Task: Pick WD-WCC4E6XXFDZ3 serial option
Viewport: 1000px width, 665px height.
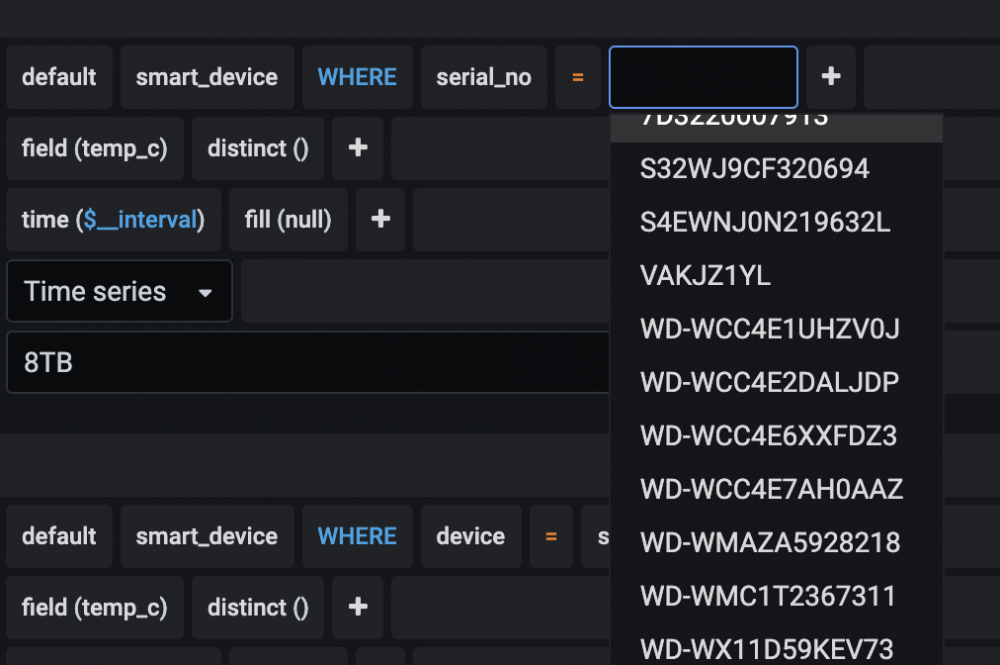Action: [777, 437]
